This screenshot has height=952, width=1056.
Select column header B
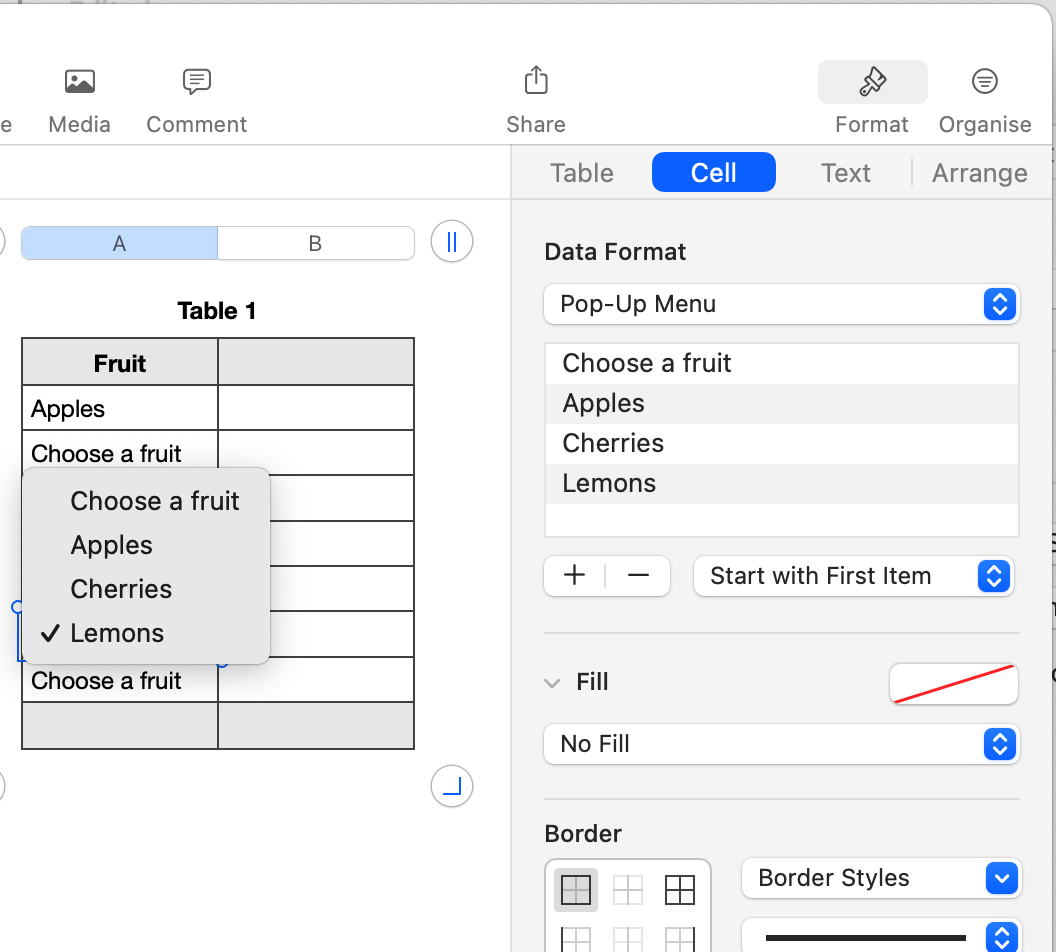315,243
